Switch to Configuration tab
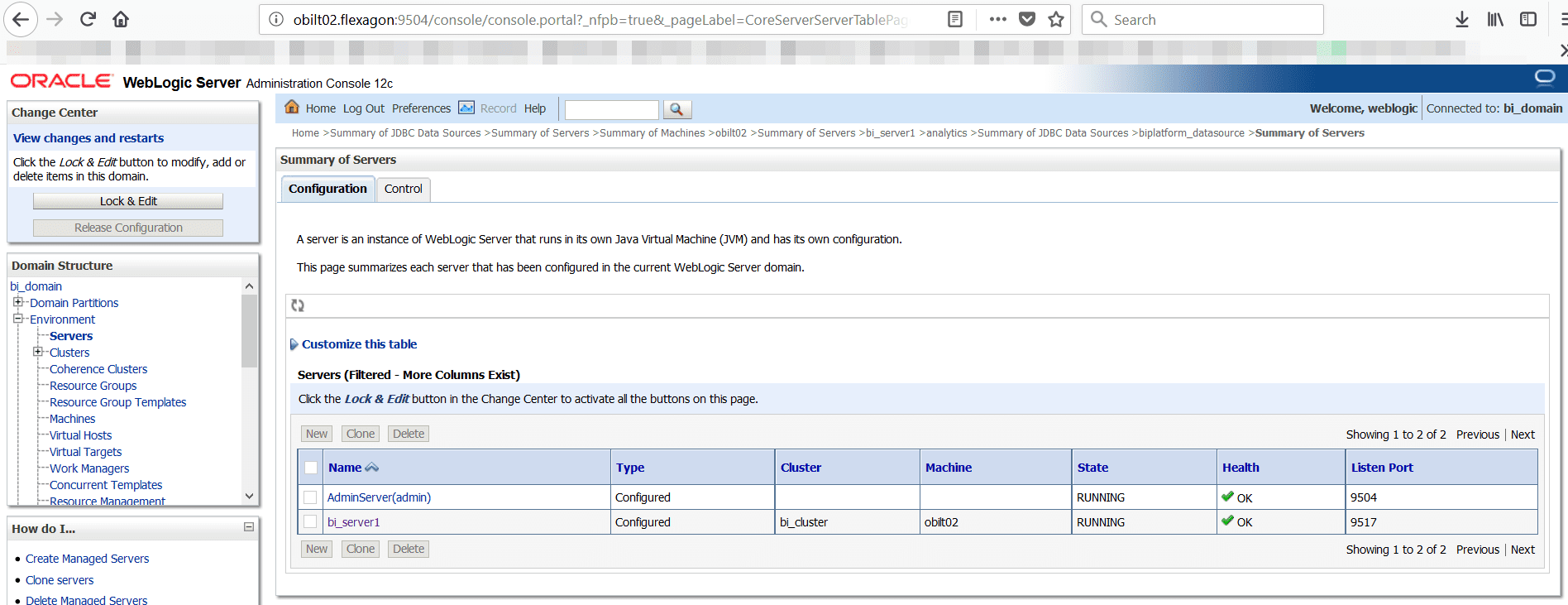The width and height of the screenshot is (1568, 605). coord(327,189)
